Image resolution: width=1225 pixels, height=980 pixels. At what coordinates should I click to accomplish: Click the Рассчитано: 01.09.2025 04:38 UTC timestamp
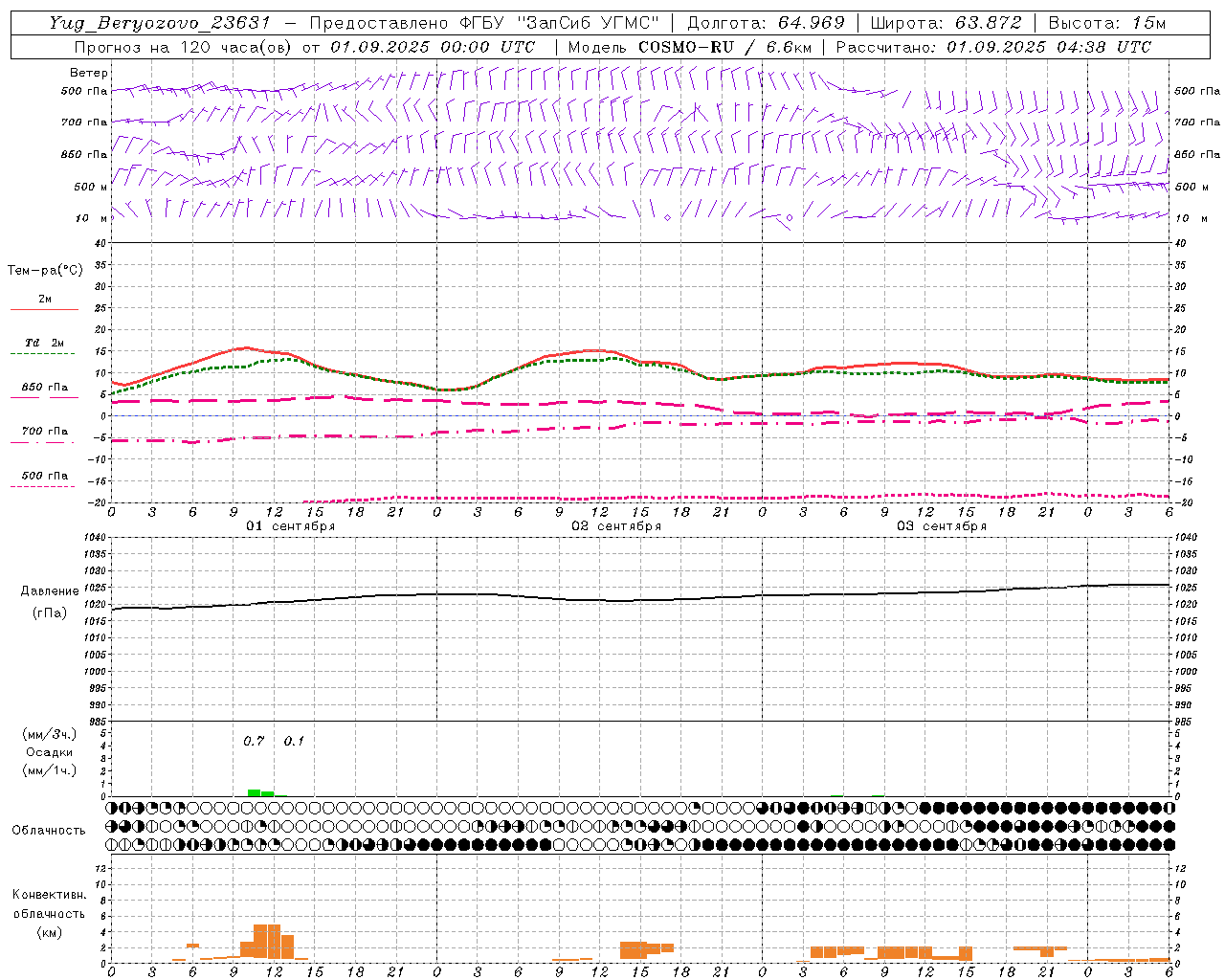993,47
